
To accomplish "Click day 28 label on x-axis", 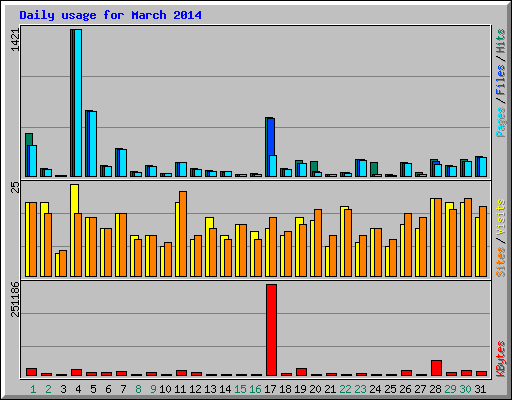I will point(435,389).
